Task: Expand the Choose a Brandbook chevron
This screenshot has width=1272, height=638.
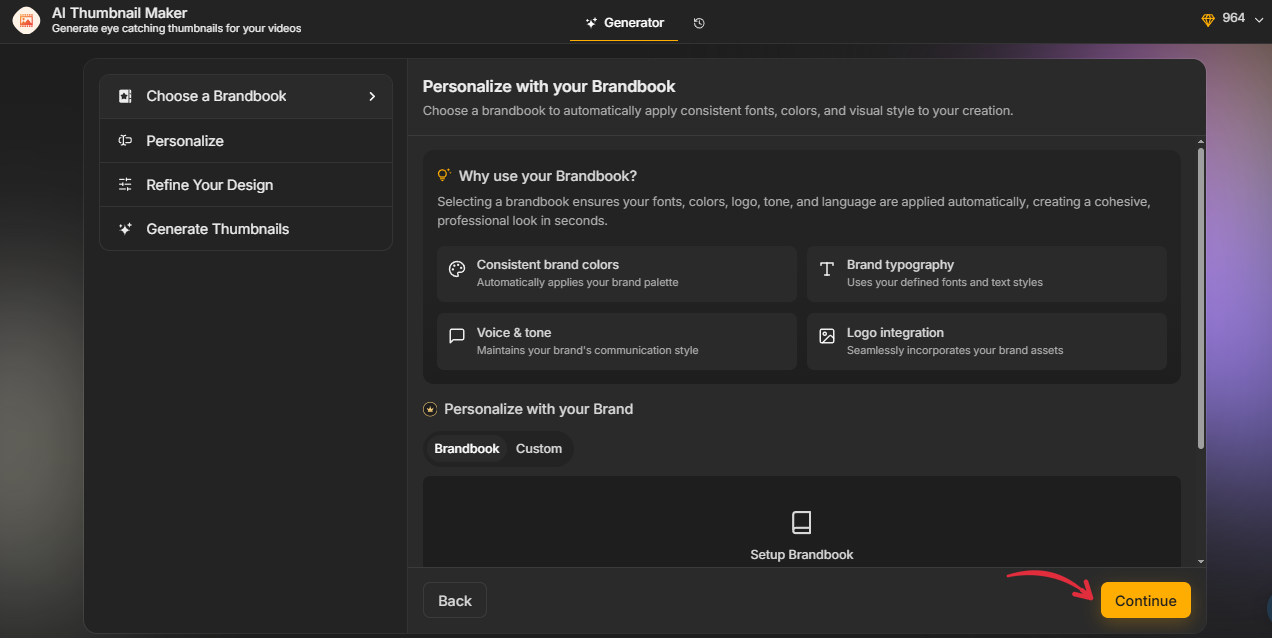Action: point(372,97)
